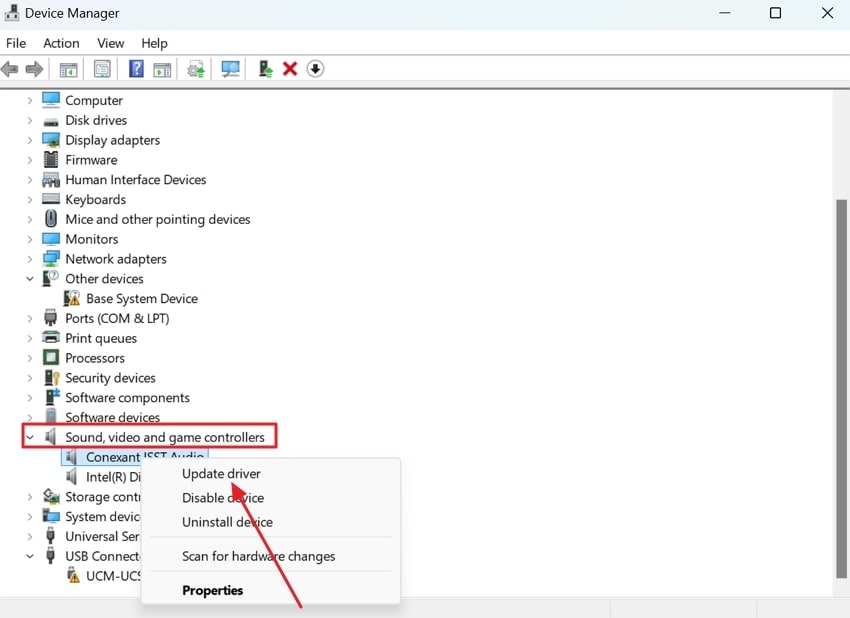The width and height of the screenshot is (850, 618).
Task: Open the View menu
Action: point(111,43)
